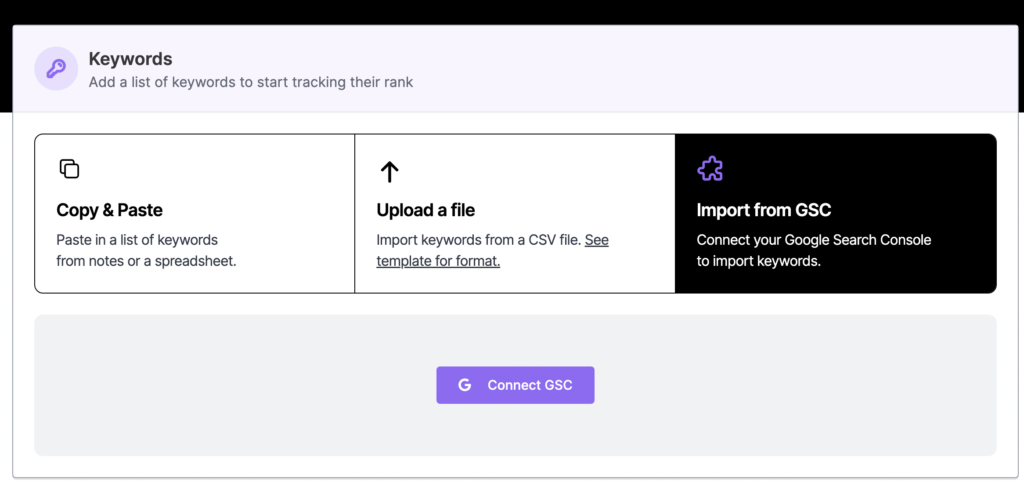1024x486 pixels.
Task: Click the Upload a file heading text
Action: click(x=426, y=210)
